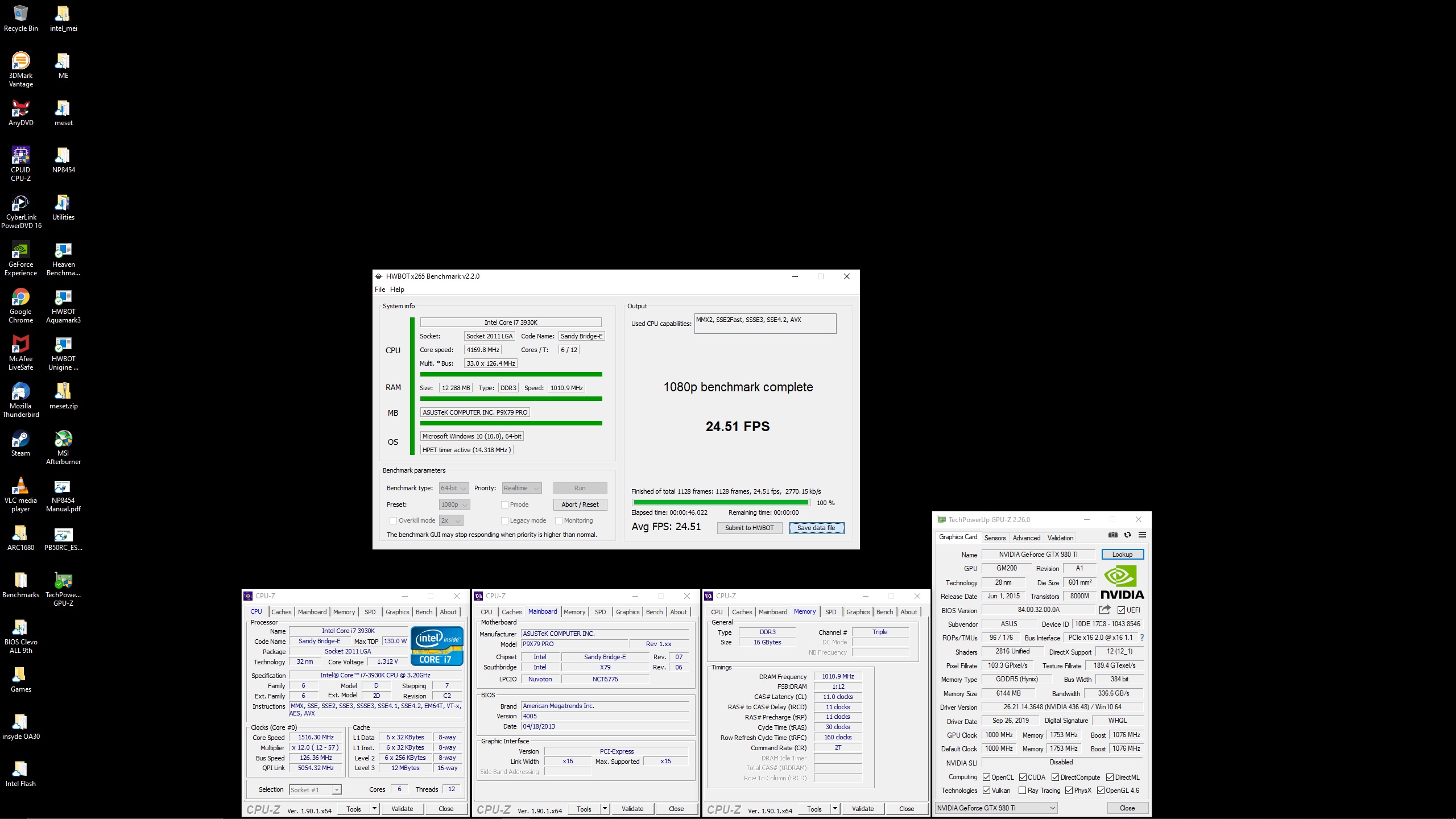The height and width of the screenshot is (819, 1456).
Task: Toggle CUDA checkbox in GPU-Z
Action: (x=1023, y=777)
